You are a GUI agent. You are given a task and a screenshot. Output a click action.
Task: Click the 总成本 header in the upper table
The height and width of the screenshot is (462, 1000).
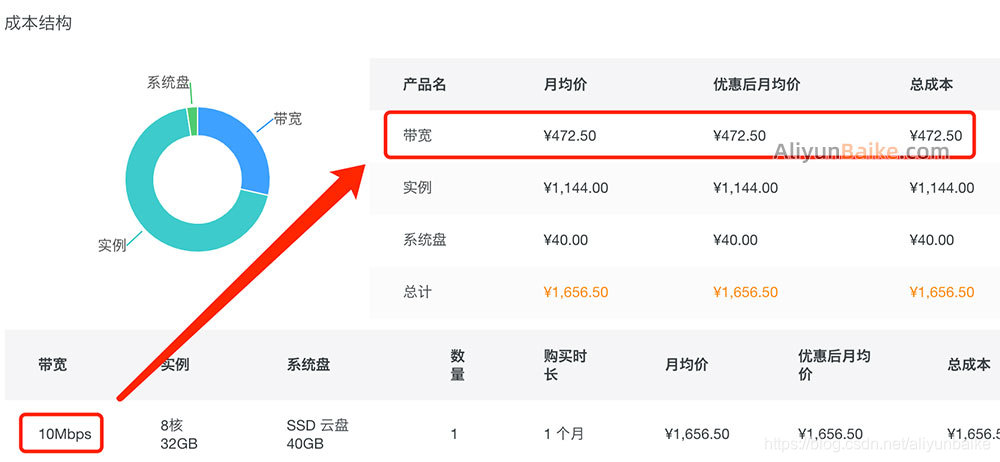931,84
